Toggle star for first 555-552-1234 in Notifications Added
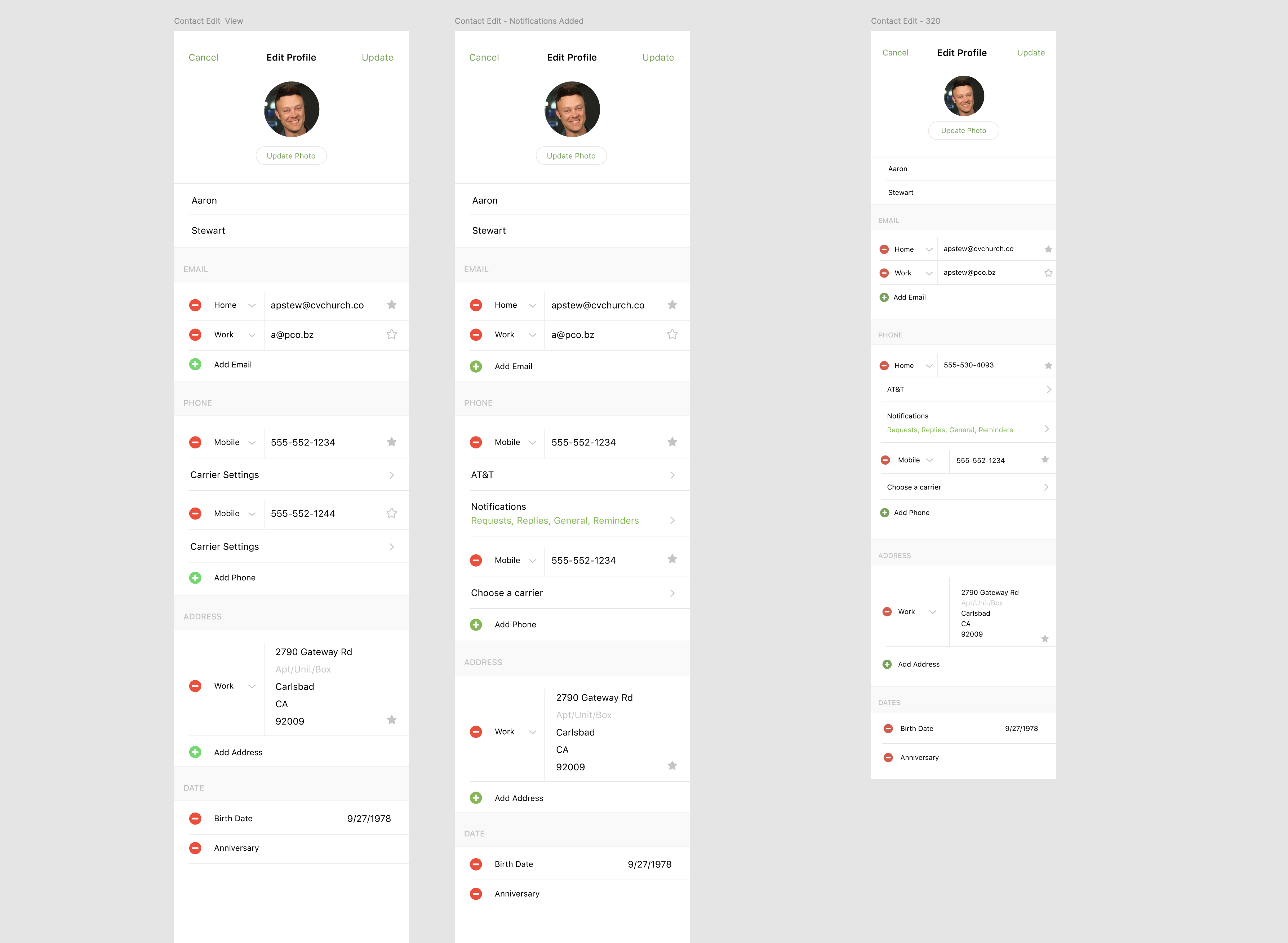This screenshot has width=1288, height=943. pos(672,442)
